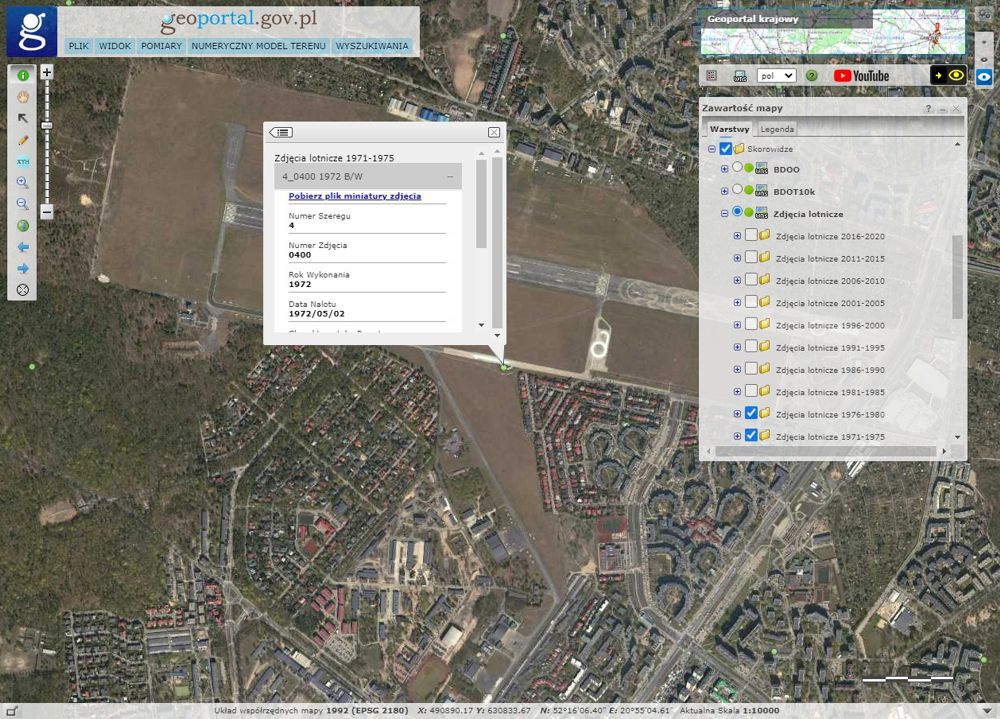Open the WIDOK menu

(115, 46)
